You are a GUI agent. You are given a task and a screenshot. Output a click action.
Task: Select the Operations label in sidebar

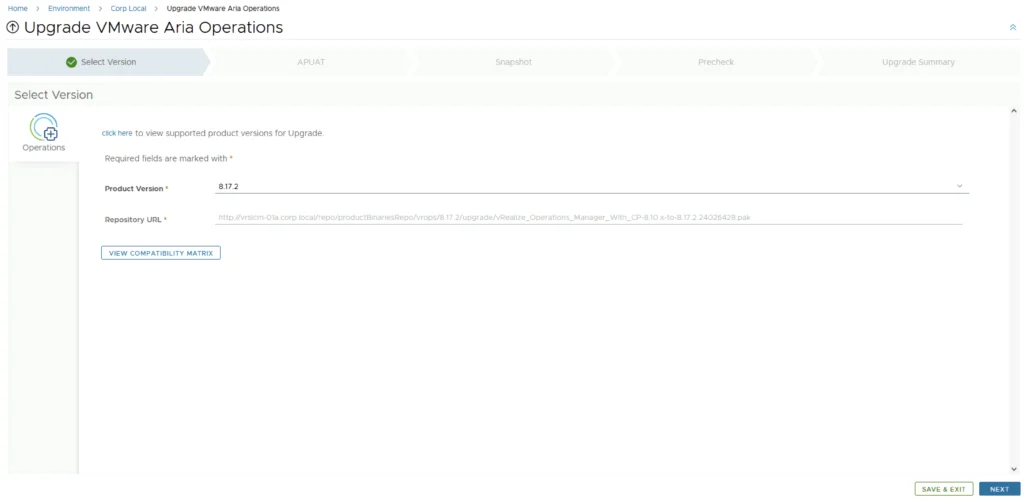(x=44, y=148)
